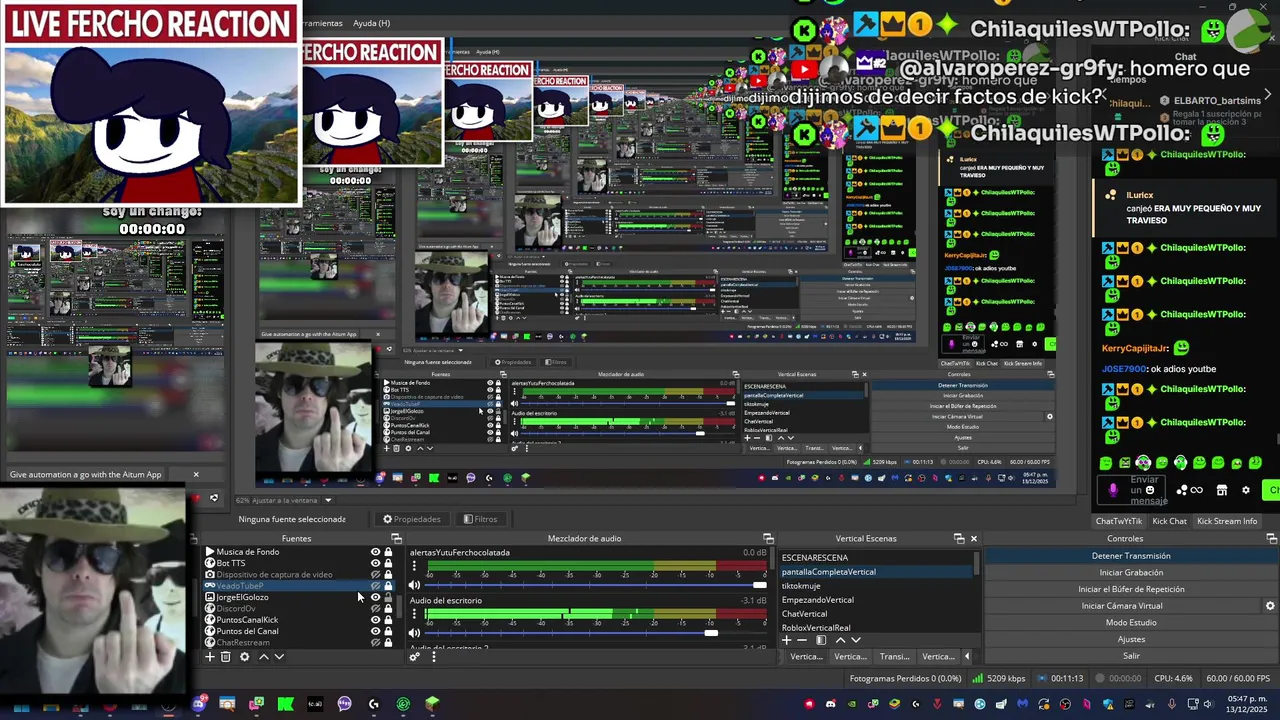Open scene filters icon in Vertical Escenas
1280x720 pixels.
pos(821,640)
